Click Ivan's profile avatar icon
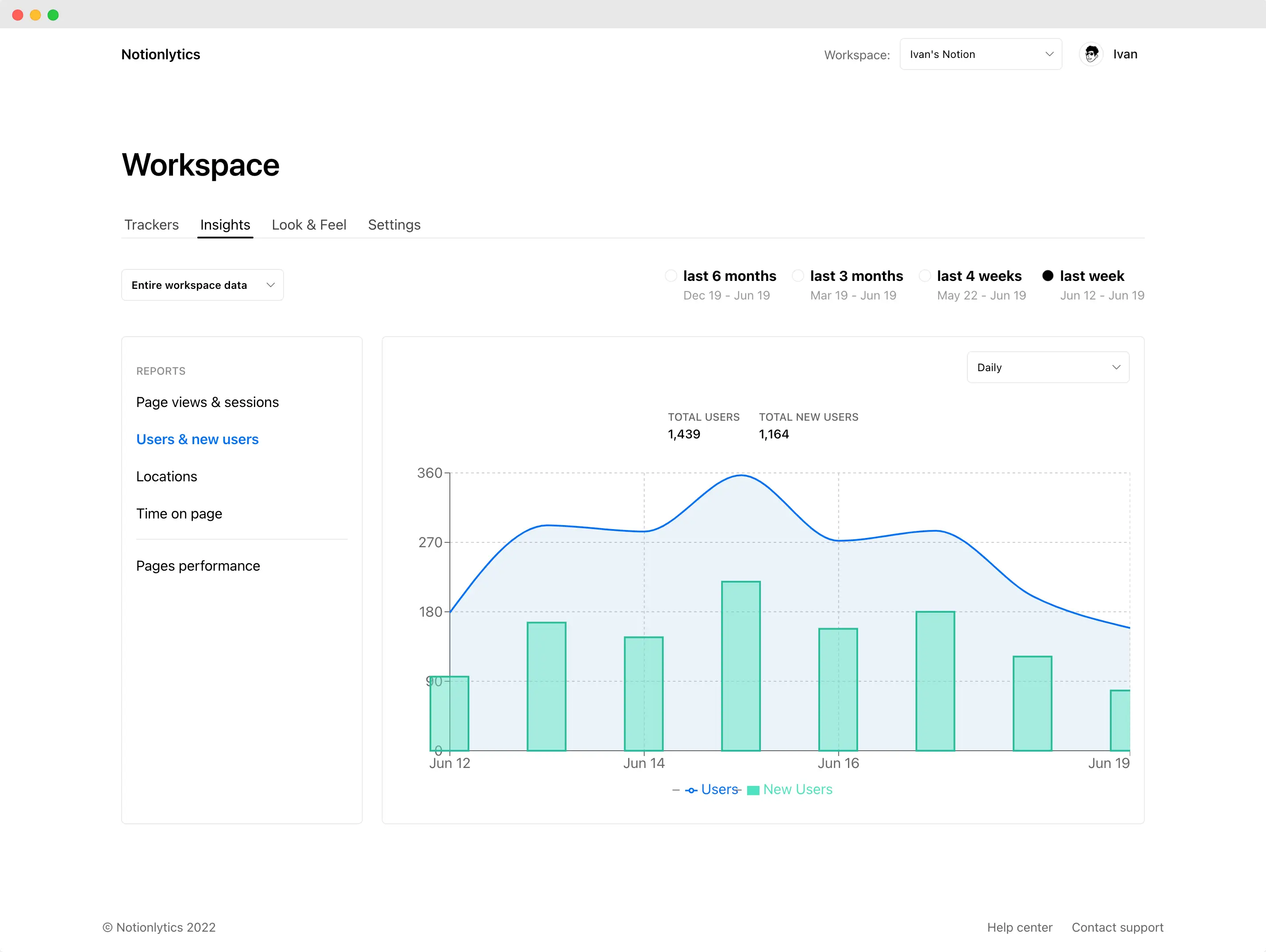1266x952 pixels. click(1091, 54)
